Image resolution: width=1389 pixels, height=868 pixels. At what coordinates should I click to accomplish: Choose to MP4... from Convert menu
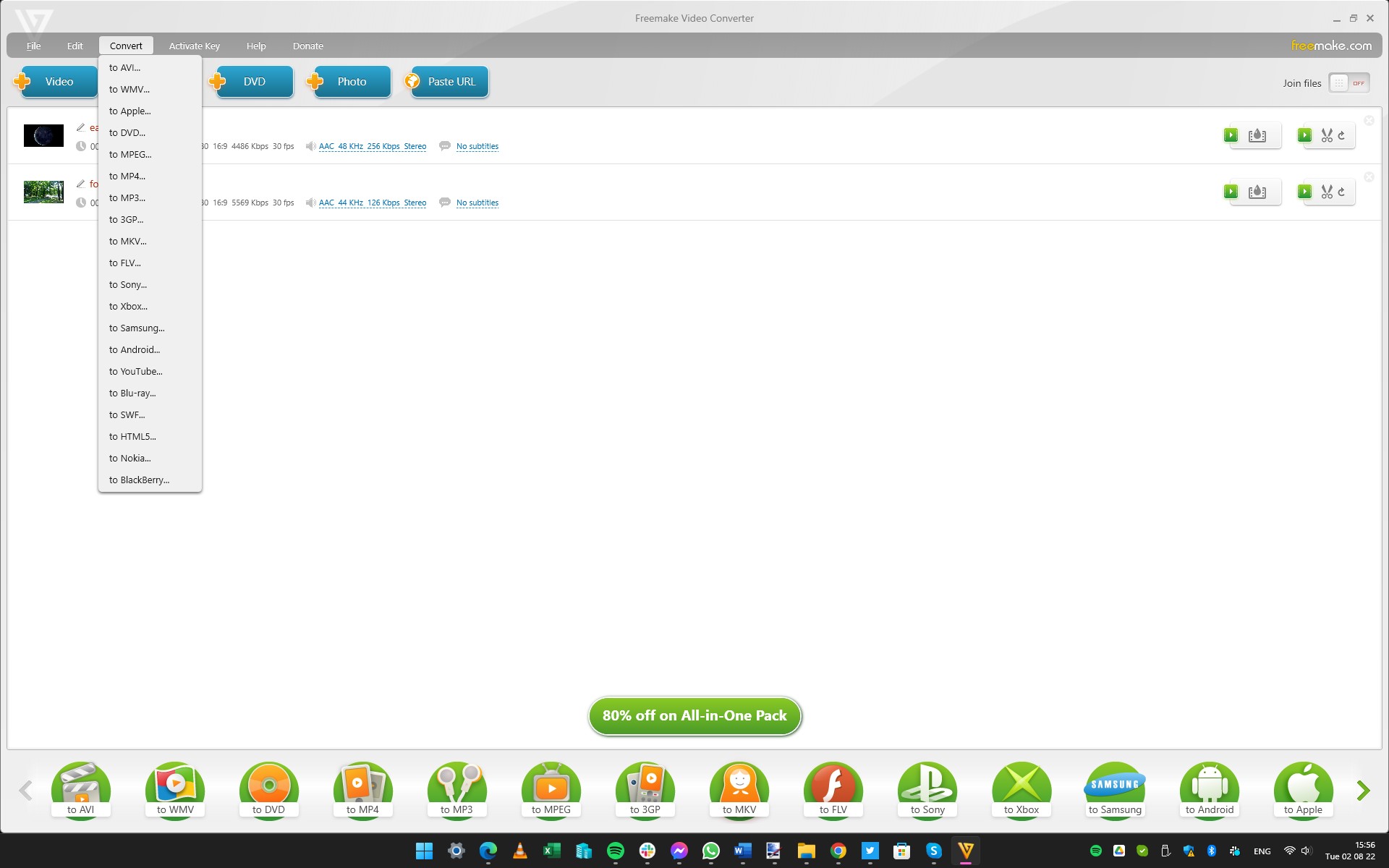pyautogui.click(x=150, y=176)
